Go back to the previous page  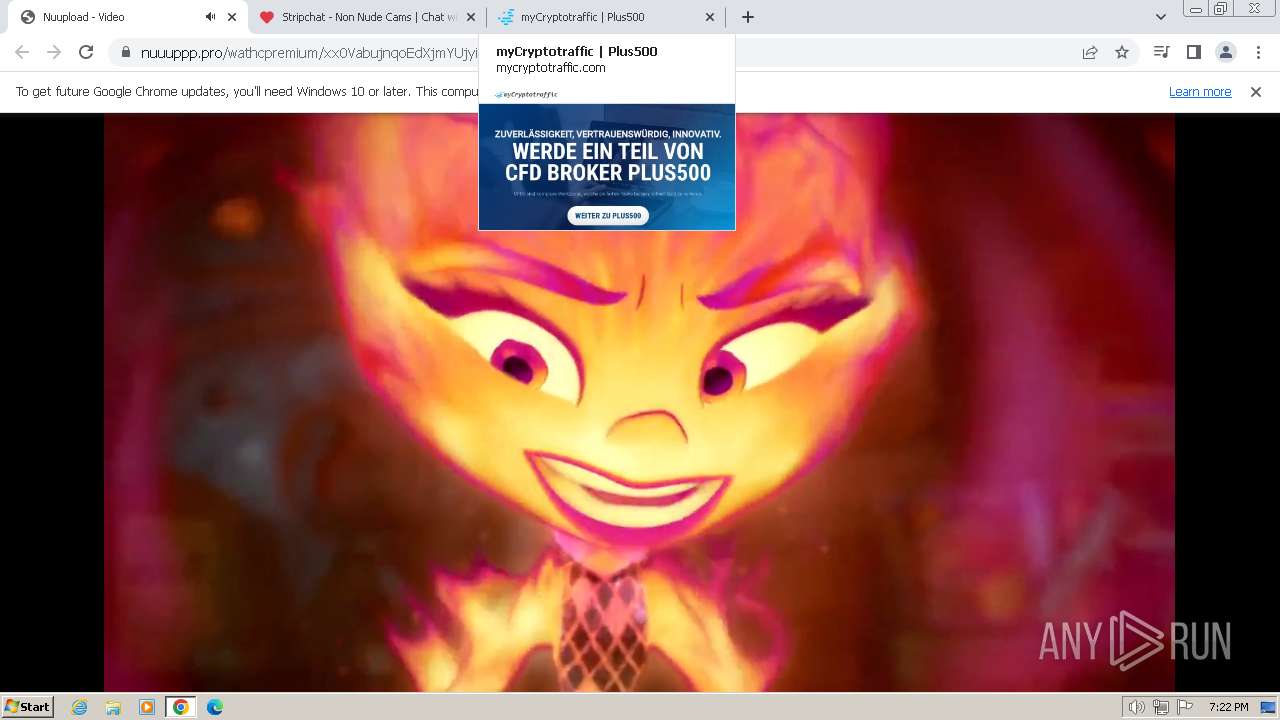click(x=22, y=52)
